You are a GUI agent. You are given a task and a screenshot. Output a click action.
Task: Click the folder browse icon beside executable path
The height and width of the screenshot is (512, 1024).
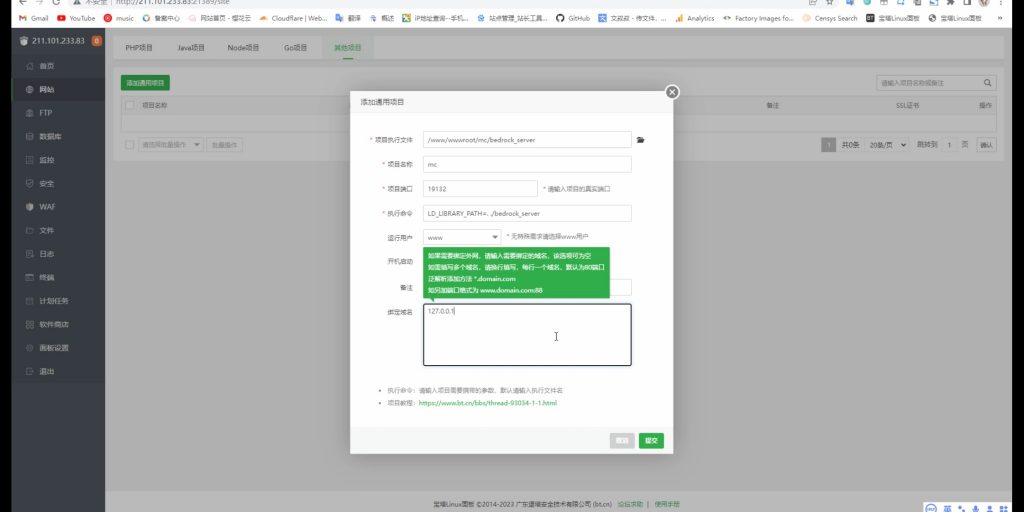pos(640,140)
